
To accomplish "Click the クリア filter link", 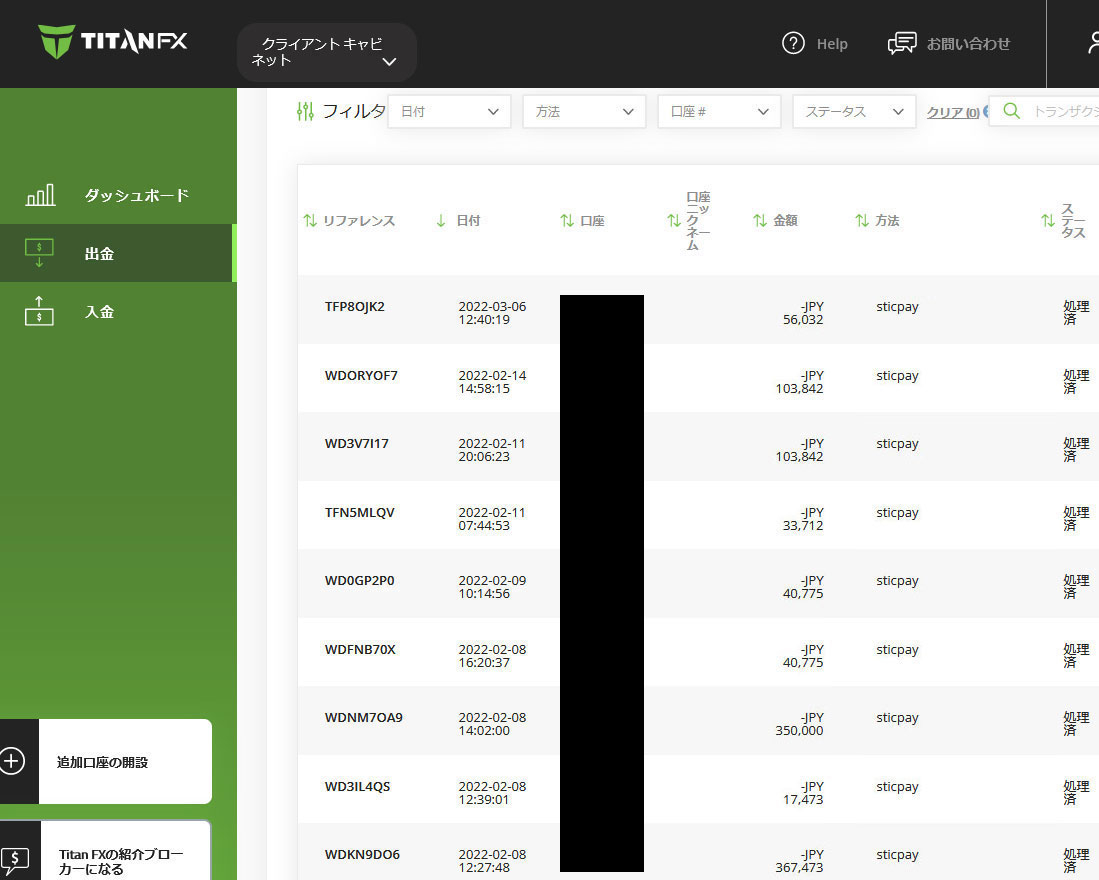I will pos(952,113).
